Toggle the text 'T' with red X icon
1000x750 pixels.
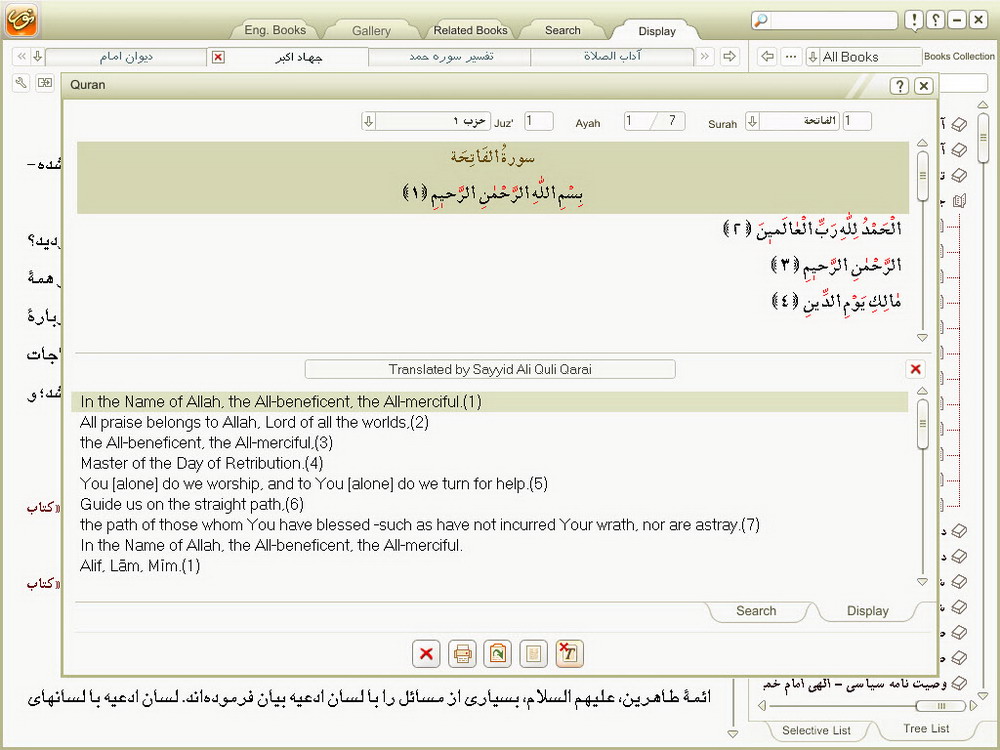(x=569, y=654)
